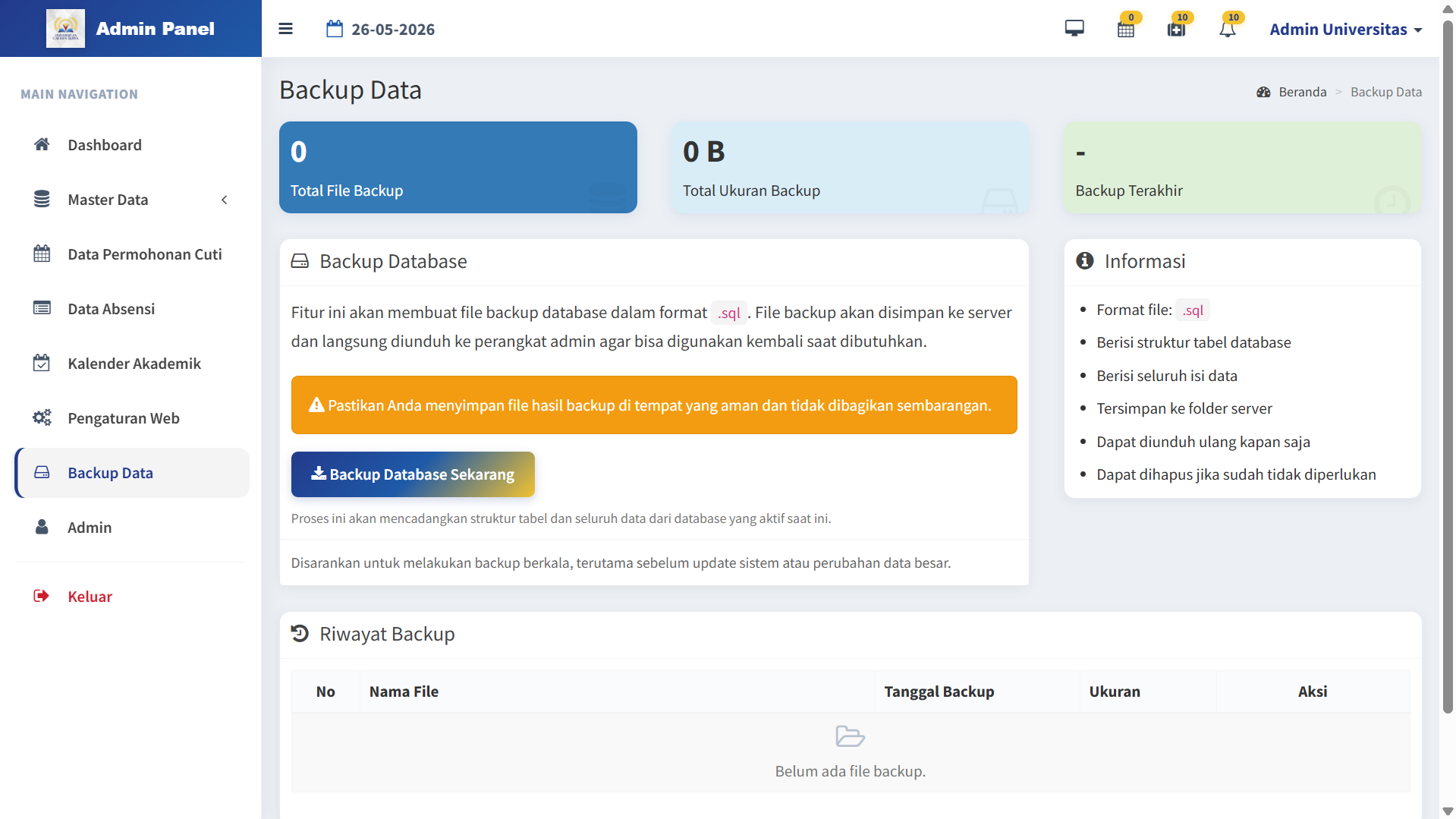Viewport: 1456px width, 819px height.
Task: Open Data Permohonan Cuti menu
Action: pyautogui.click(x=132, y=254)
